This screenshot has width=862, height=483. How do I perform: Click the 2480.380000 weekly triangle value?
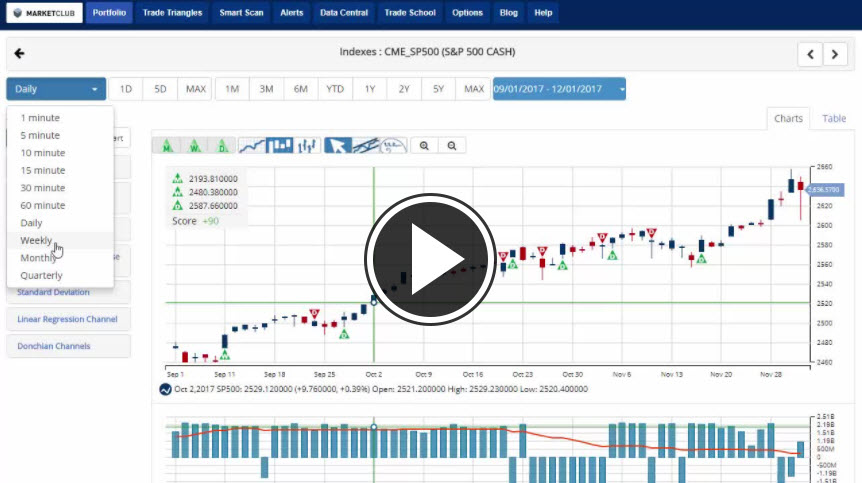tap(213, 192)
